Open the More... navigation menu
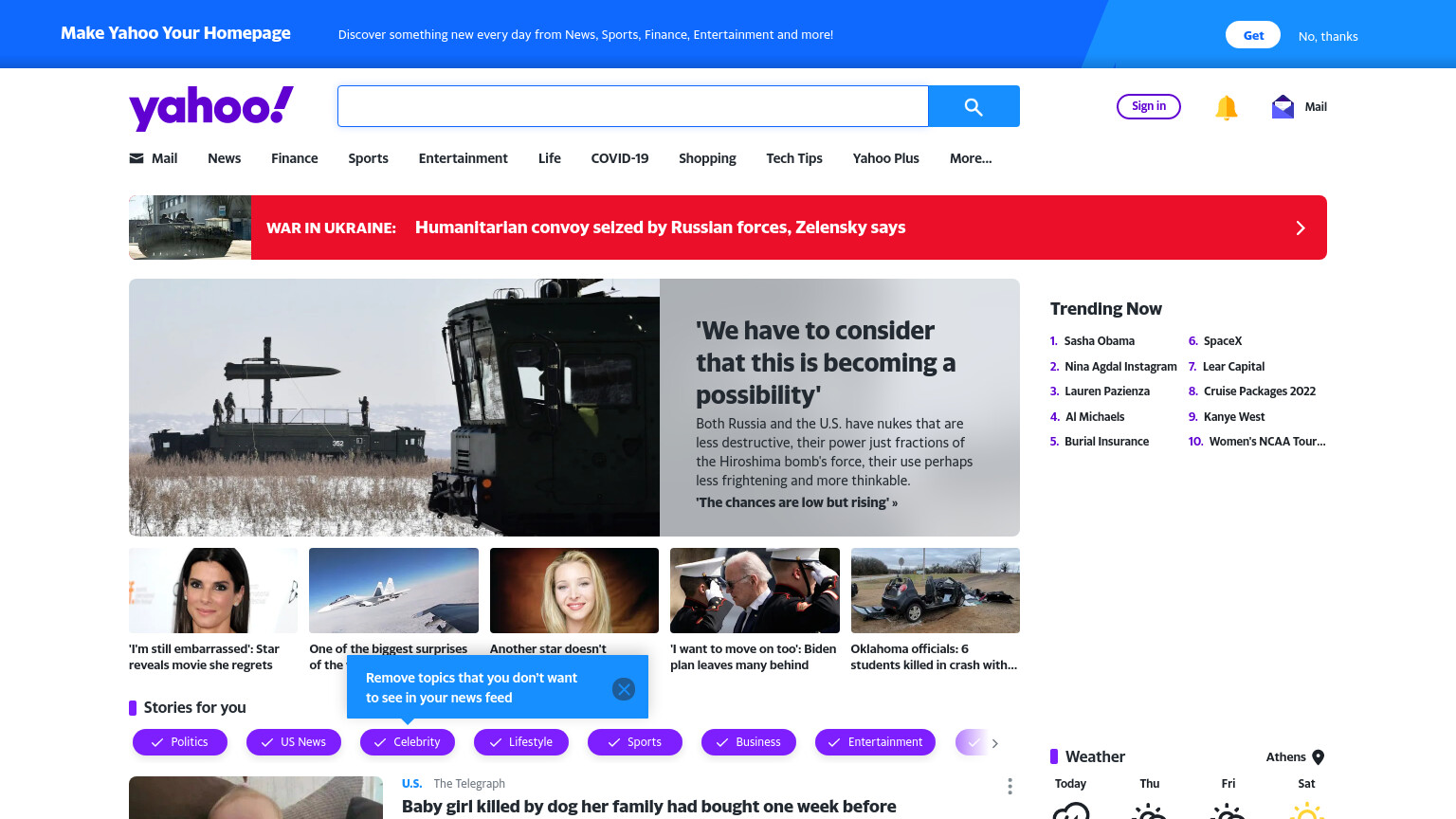Screen dimensions: 1456x819 coord(971,158)
